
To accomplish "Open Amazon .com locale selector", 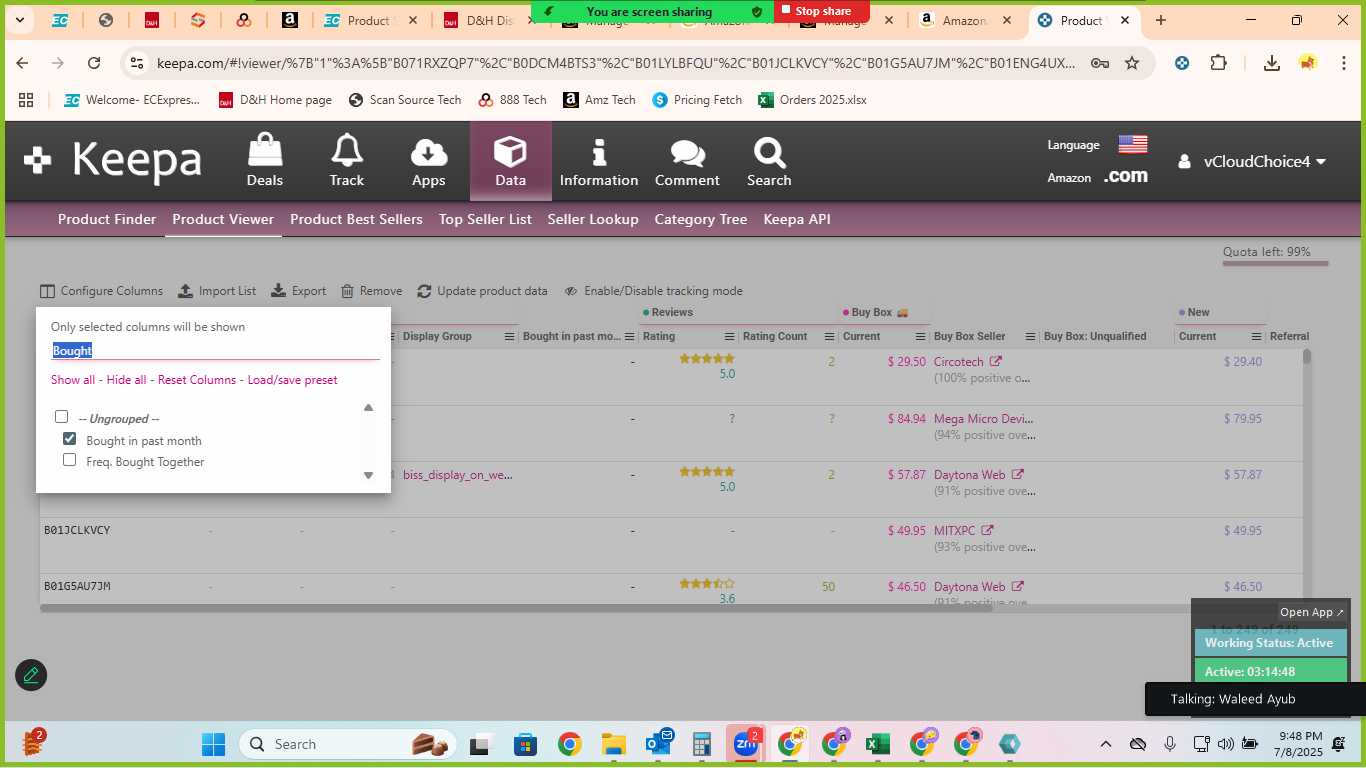I will pos(1125,176).
